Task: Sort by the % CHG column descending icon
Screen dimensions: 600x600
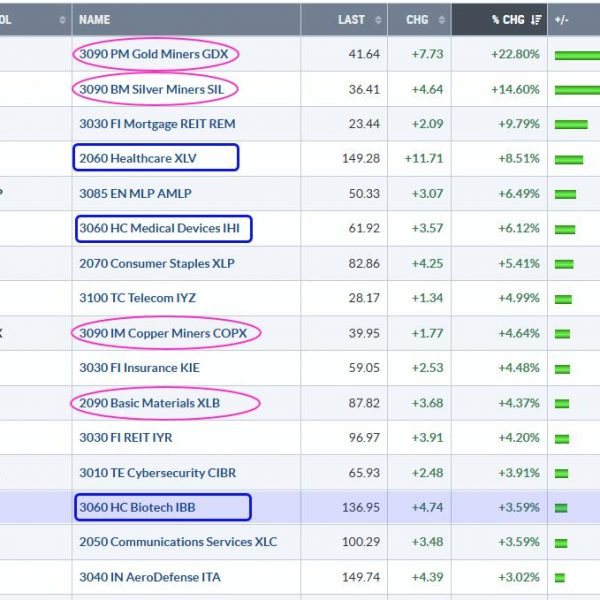Action: (x=536, y=20)
